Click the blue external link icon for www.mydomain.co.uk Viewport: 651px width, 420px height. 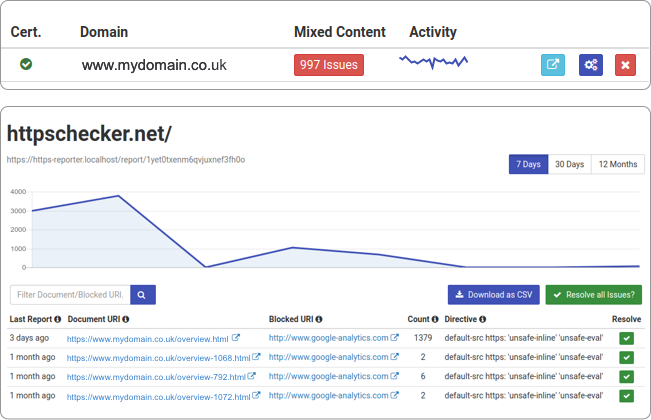[x=553, y=65]
